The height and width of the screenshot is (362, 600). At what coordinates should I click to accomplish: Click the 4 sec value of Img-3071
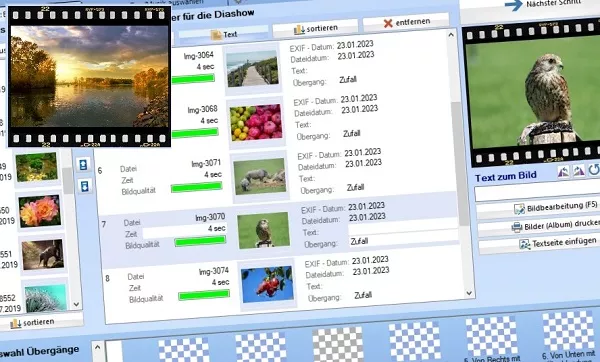tap(213, 175)
